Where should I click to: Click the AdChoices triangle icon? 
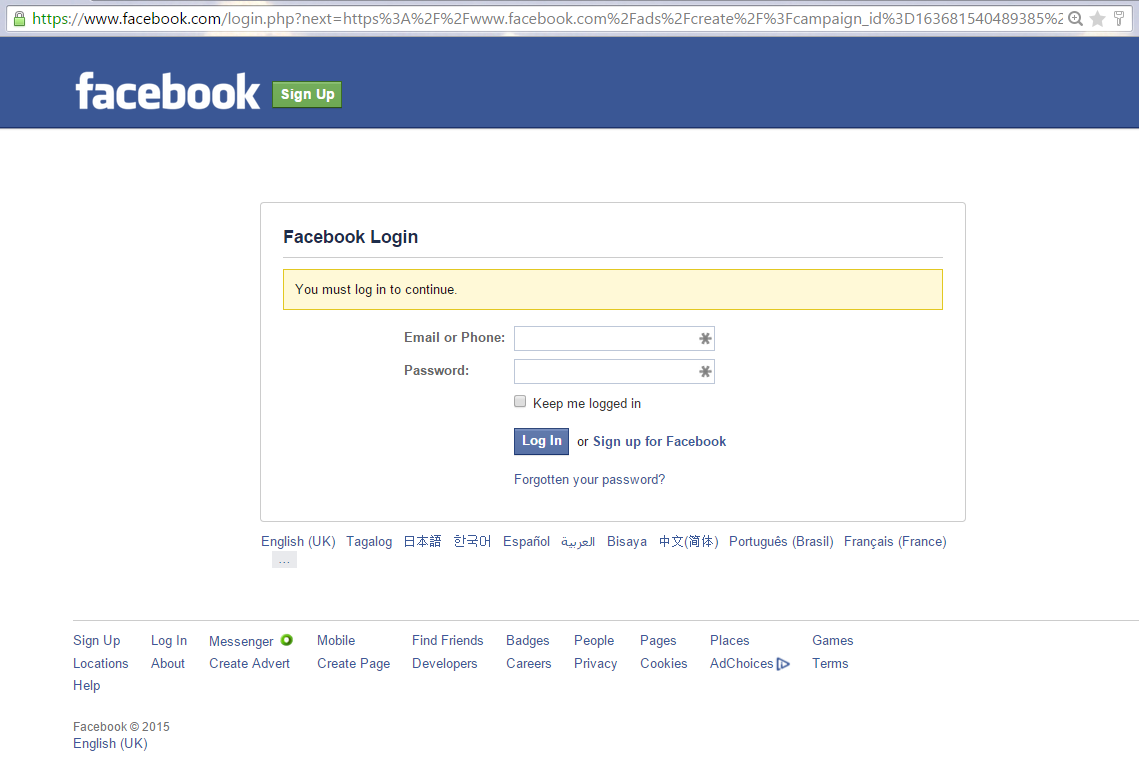click(783, 664)
